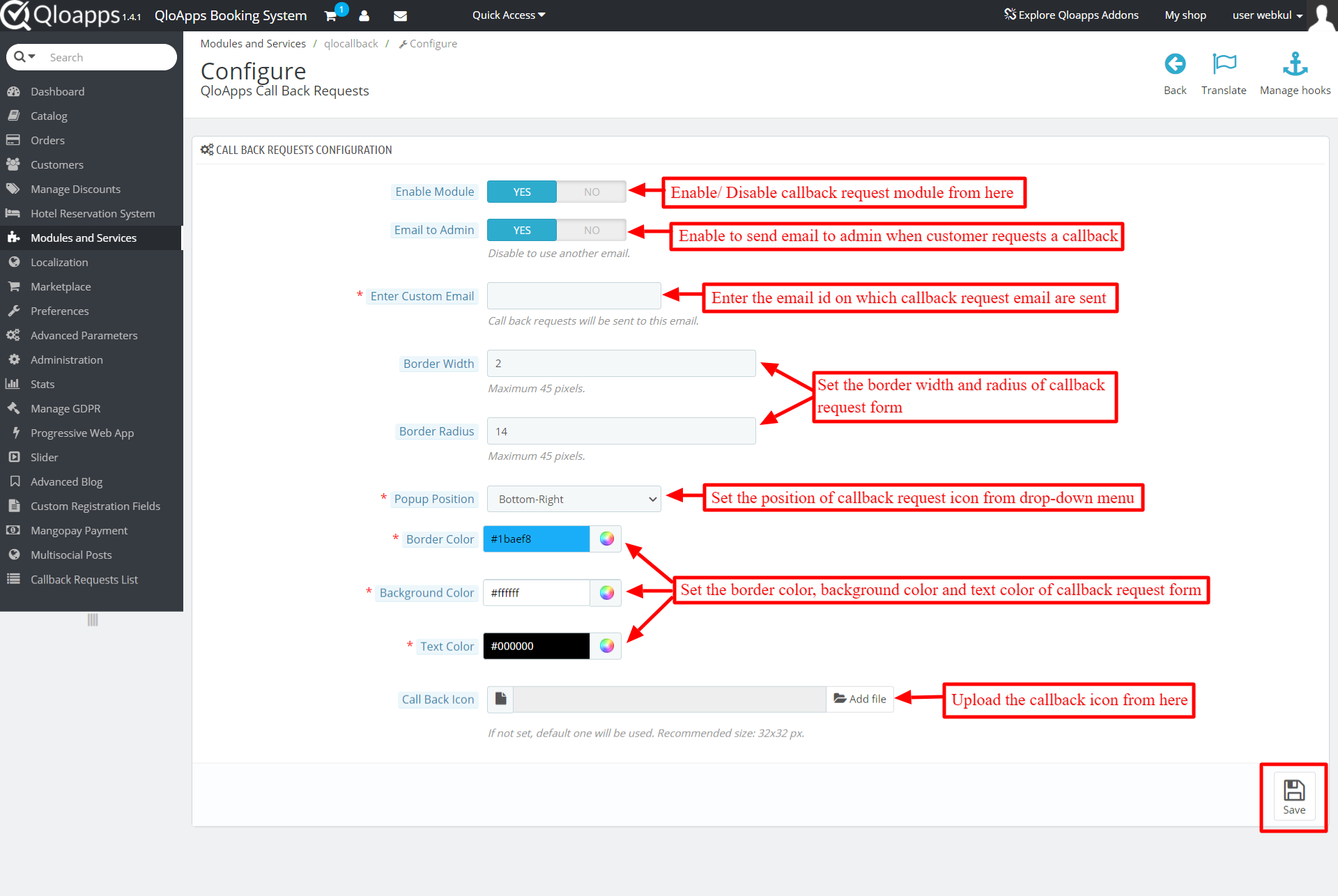Click the Enter Custom Email input field

[574, 296]
